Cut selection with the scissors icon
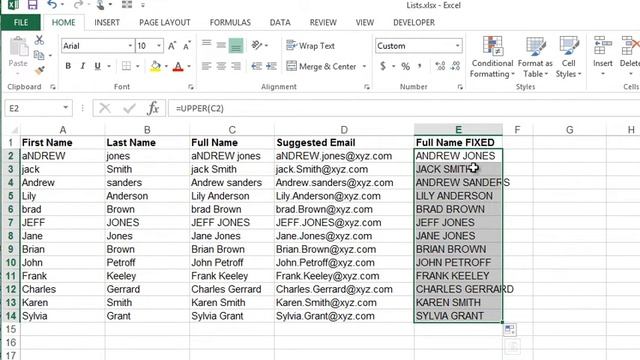The image size is (640, 360). click(x=39, y=40)
